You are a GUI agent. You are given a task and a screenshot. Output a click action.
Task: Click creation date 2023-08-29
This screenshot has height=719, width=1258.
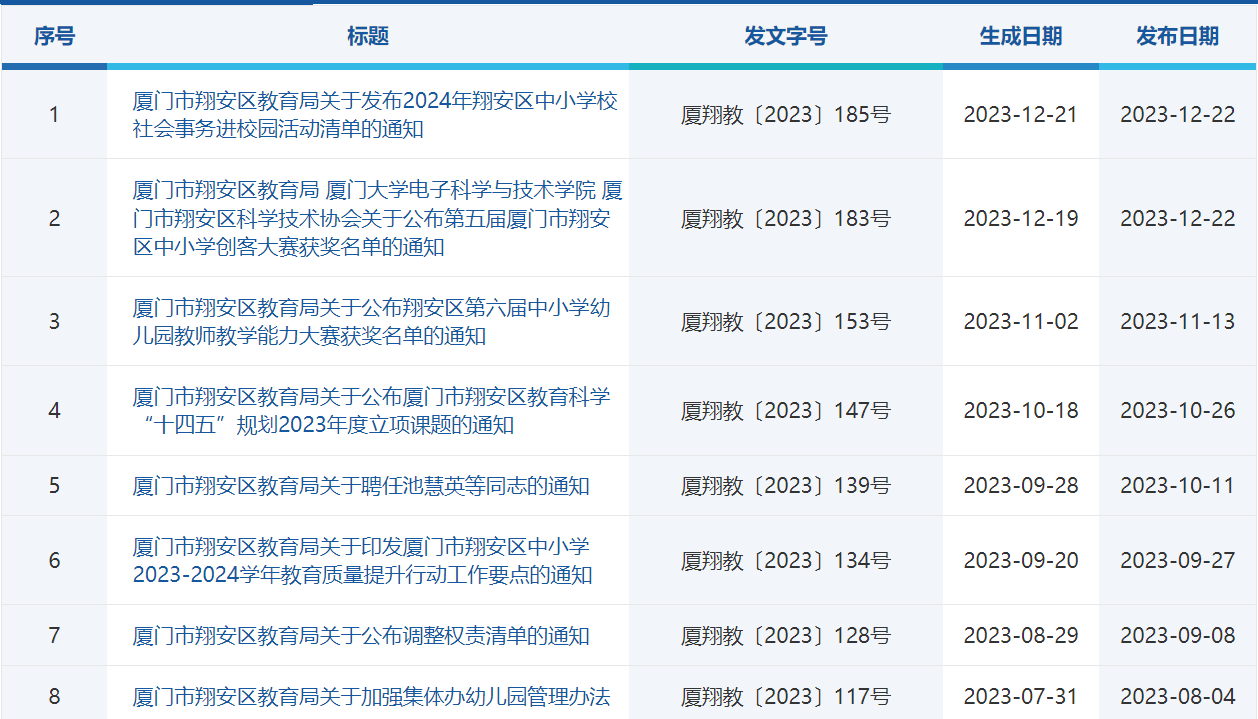(x=1021, y=636)
